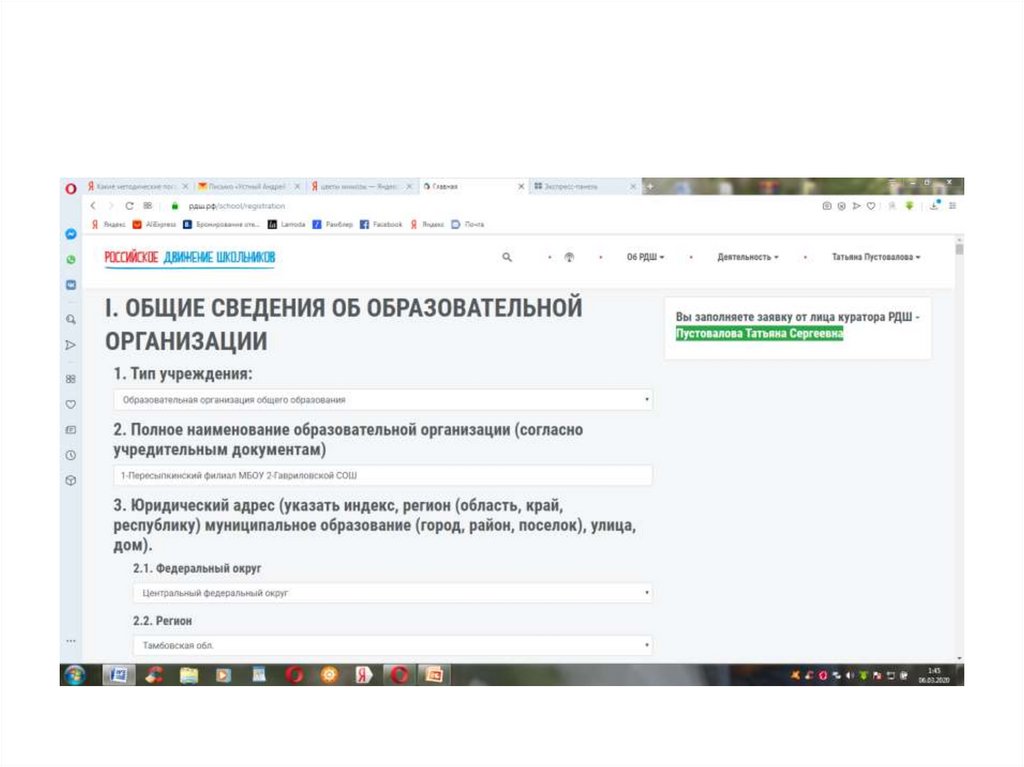Open the Деятельность navigation menu
The width and height of the screenshot is (1024, 767).
pyautogui.click(x=747, y=257)
